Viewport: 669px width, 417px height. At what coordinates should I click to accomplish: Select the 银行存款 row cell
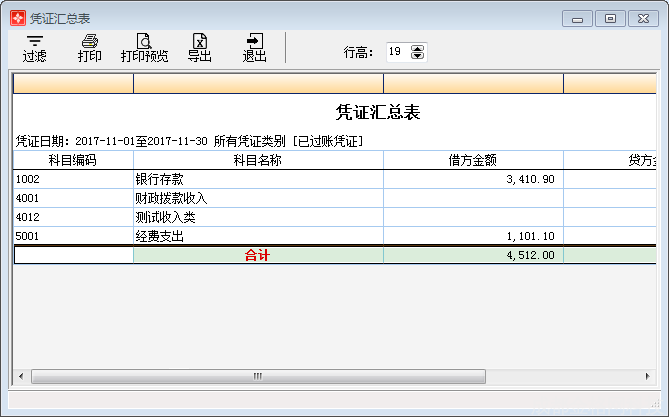tap(258, 179)
